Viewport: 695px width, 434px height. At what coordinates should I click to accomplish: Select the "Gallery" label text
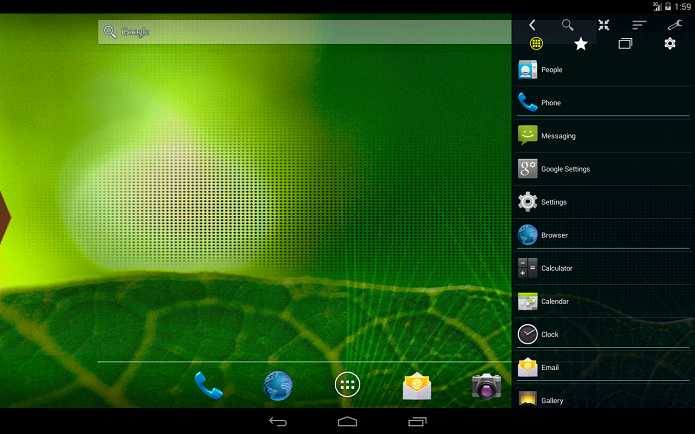(x=552, y=400)
